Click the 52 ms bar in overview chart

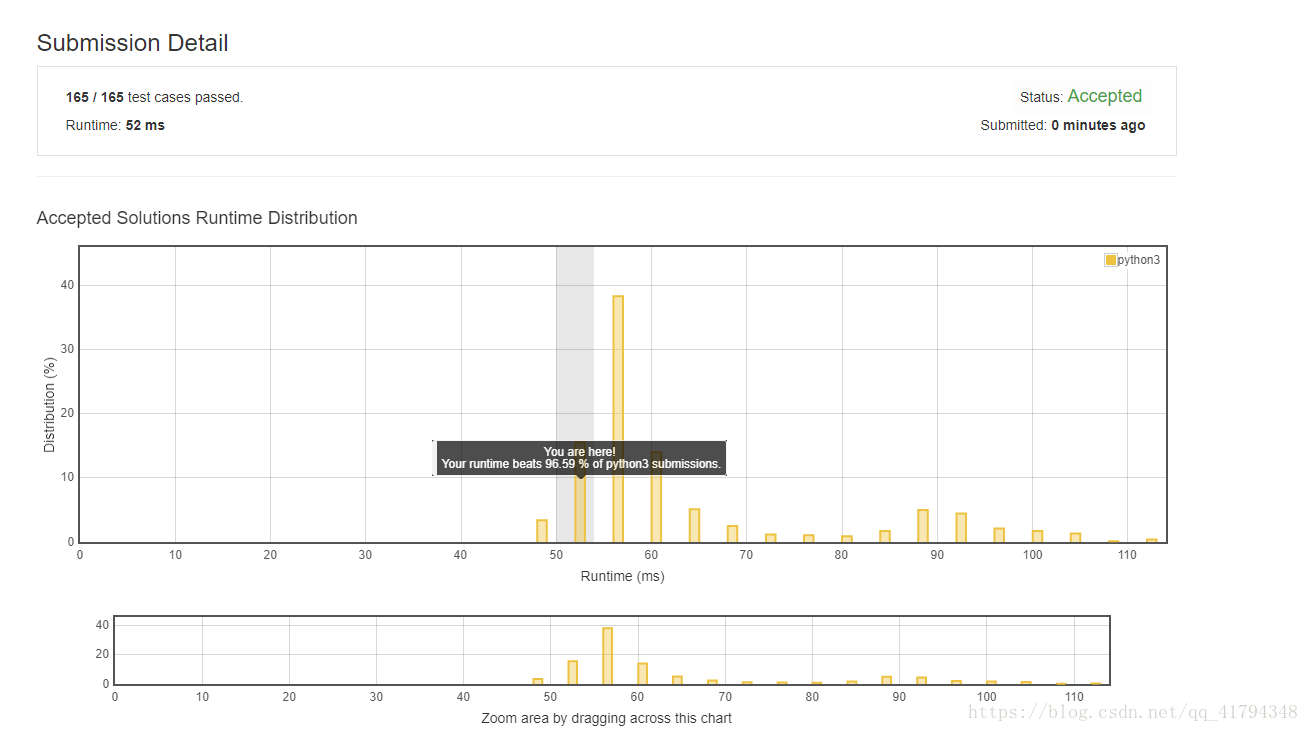tap(572, 672)
